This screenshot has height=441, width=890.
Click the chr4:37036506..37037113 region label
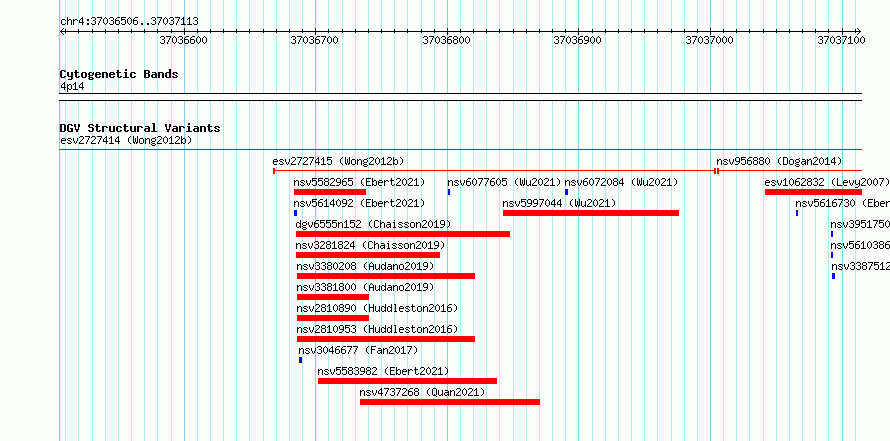click(x=129, y=22)
